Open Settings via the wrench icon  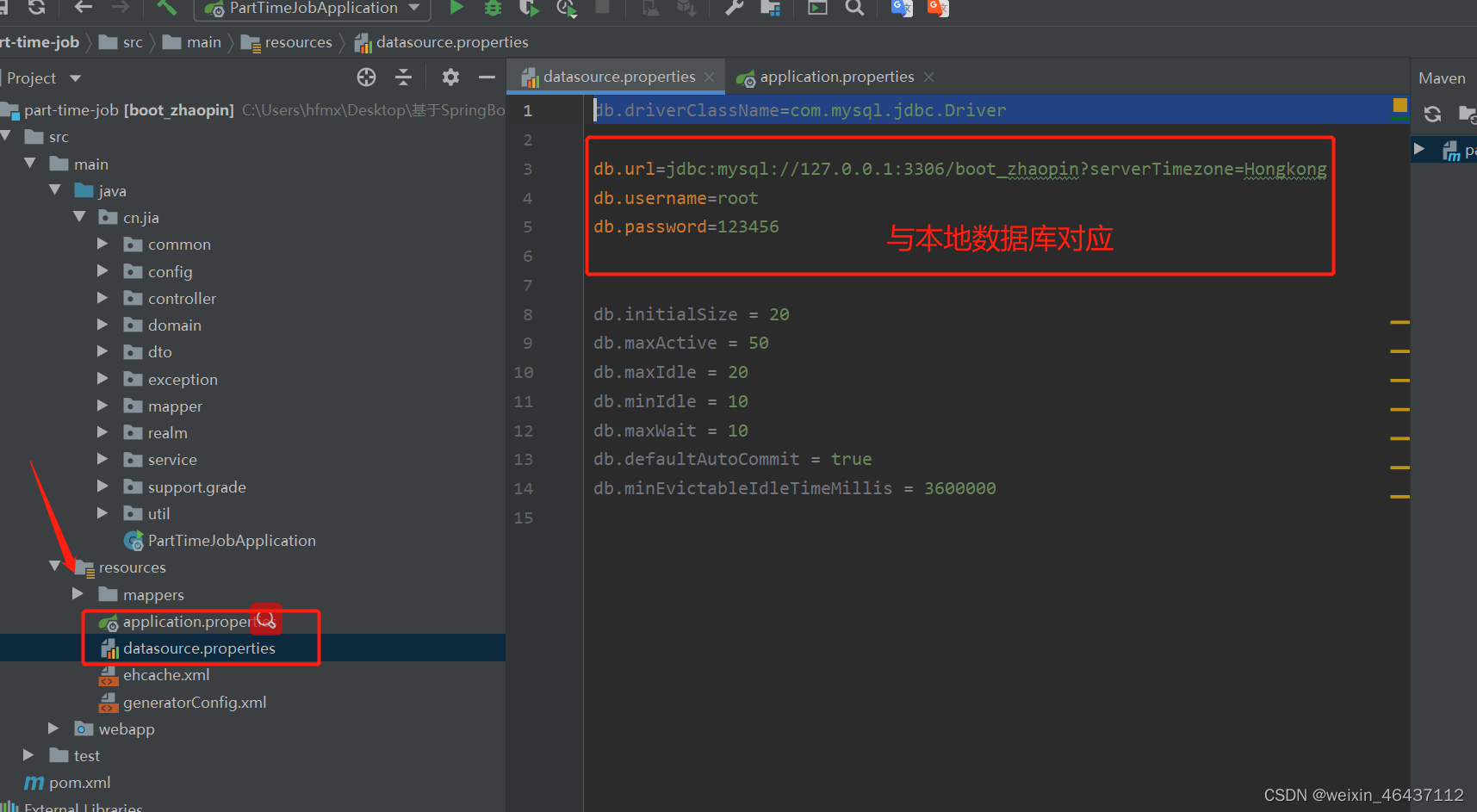[734, 8]
